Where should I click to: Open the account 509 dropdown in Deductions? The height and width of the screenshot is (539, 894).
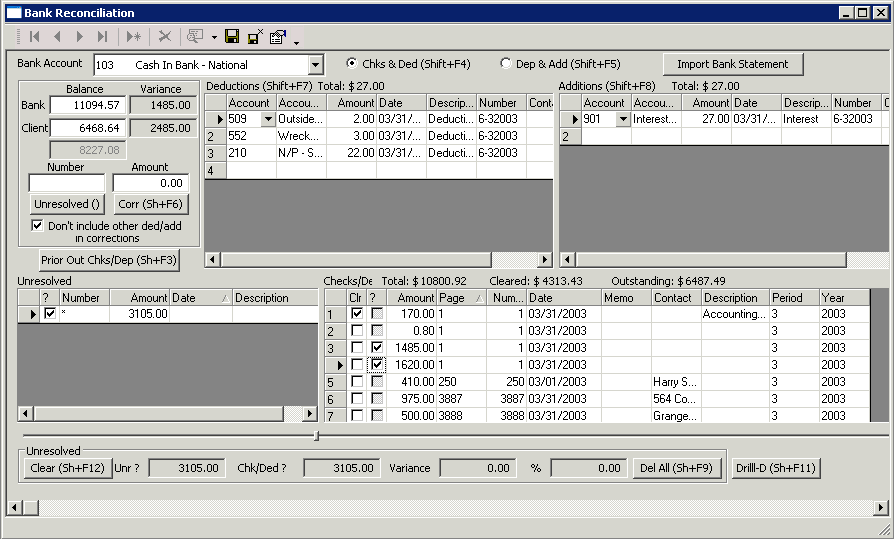268,119
